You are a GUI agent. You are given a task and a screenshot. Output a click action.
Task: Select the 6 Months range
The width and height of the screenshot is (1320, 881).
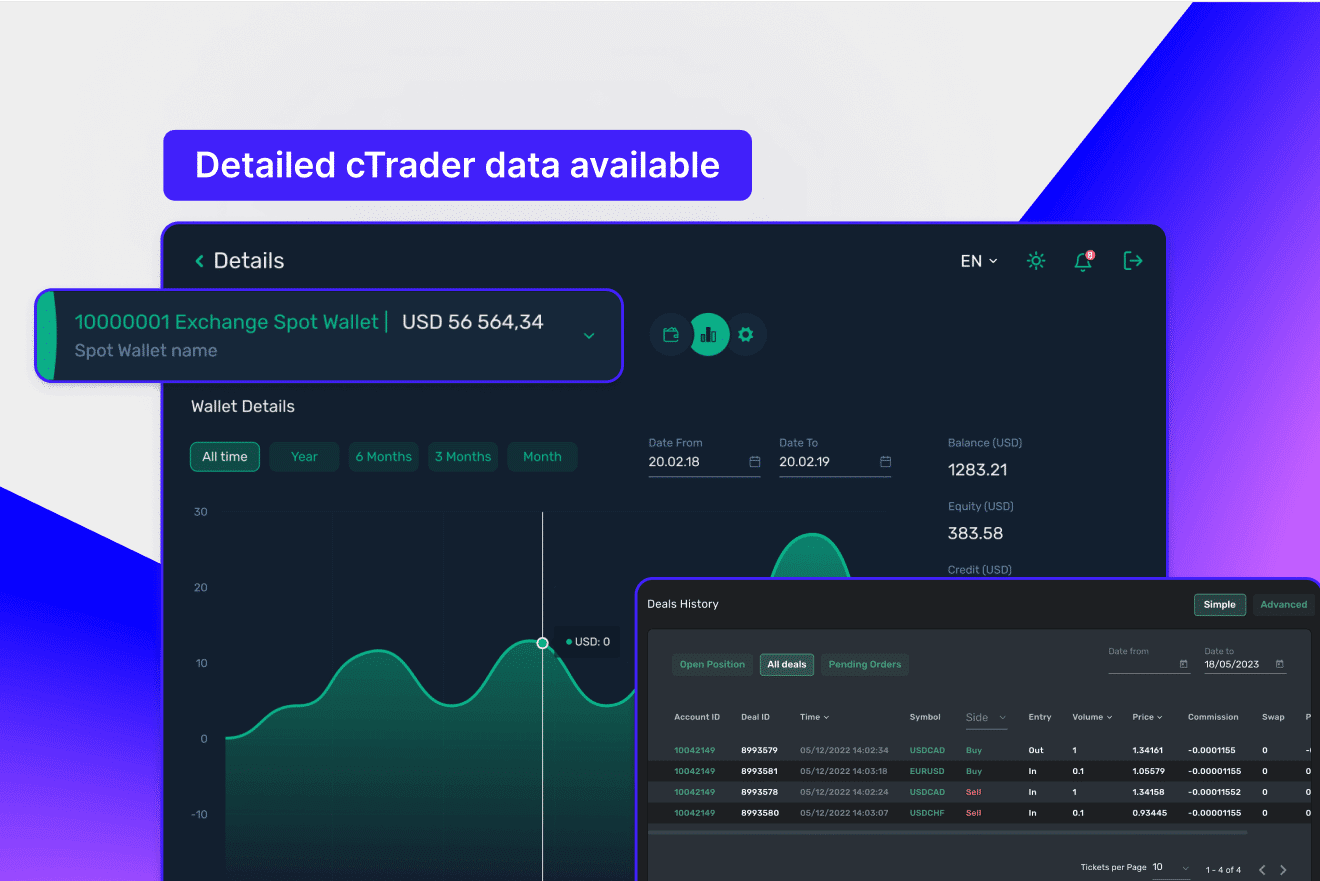coord(383,457)
